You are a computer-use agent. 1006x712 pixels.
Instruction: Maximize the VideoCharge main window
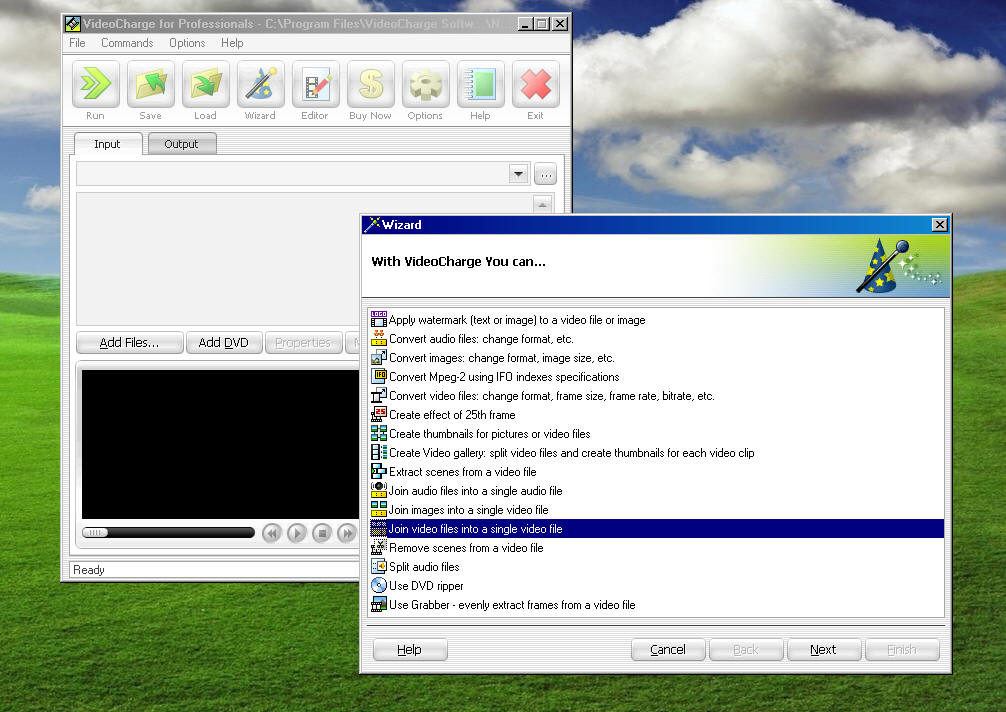(x=542, y=24)
